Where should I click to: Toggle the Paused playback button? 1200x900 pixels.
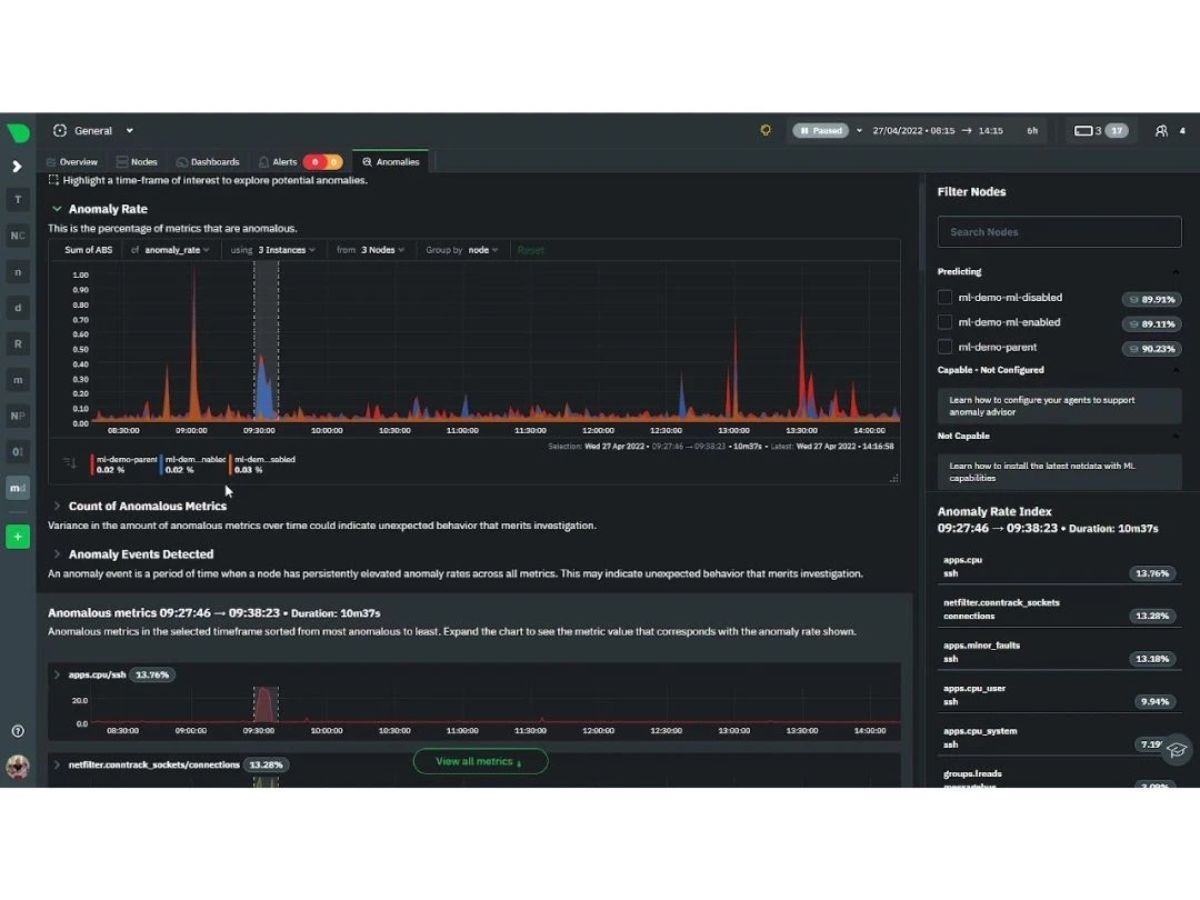point(820,131)
